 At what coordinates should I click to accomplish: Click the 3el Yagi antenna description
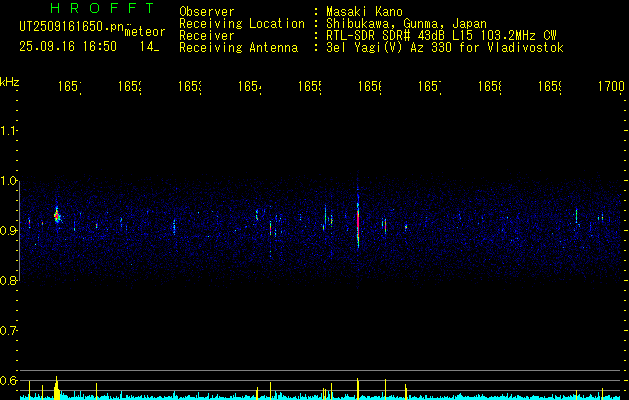click(x=445, y=48)
